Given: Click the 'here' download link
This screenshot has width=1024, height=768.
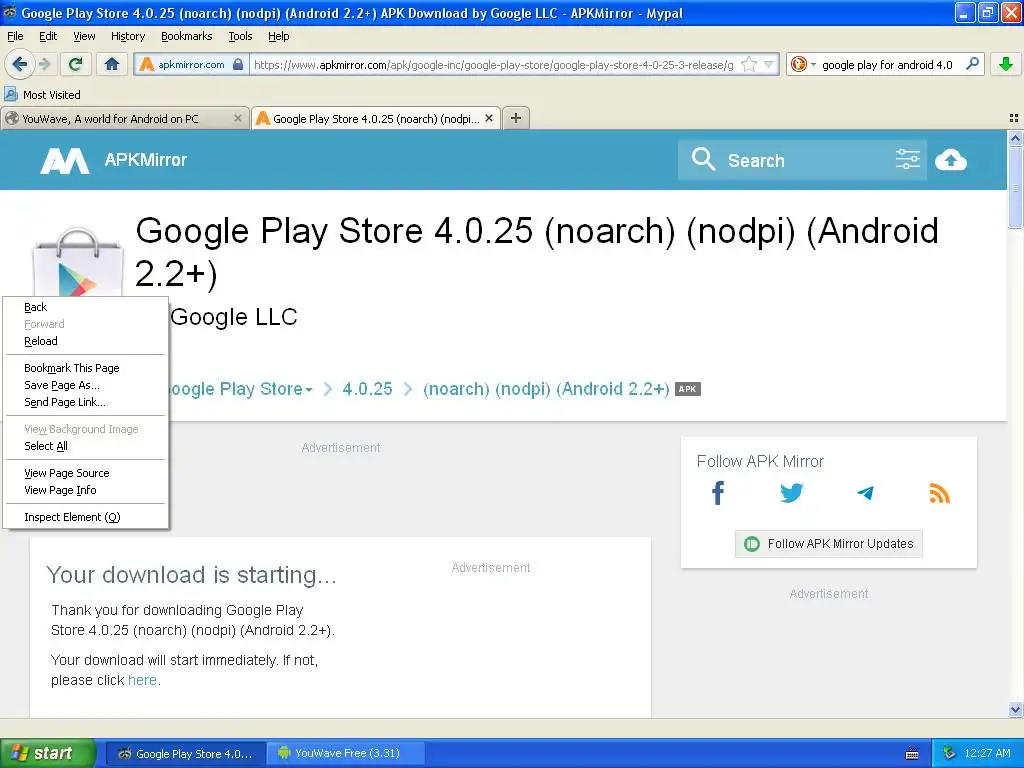Looking at the screenshot, I should point(142,680).
